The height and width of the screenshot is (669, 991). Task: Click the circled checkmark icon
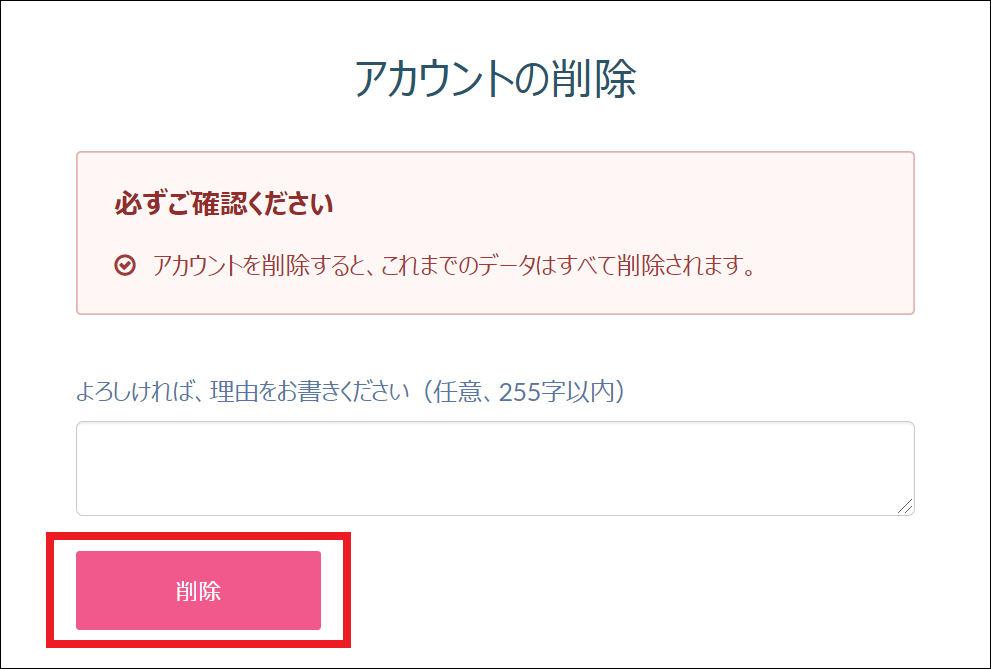click(125, 265)
